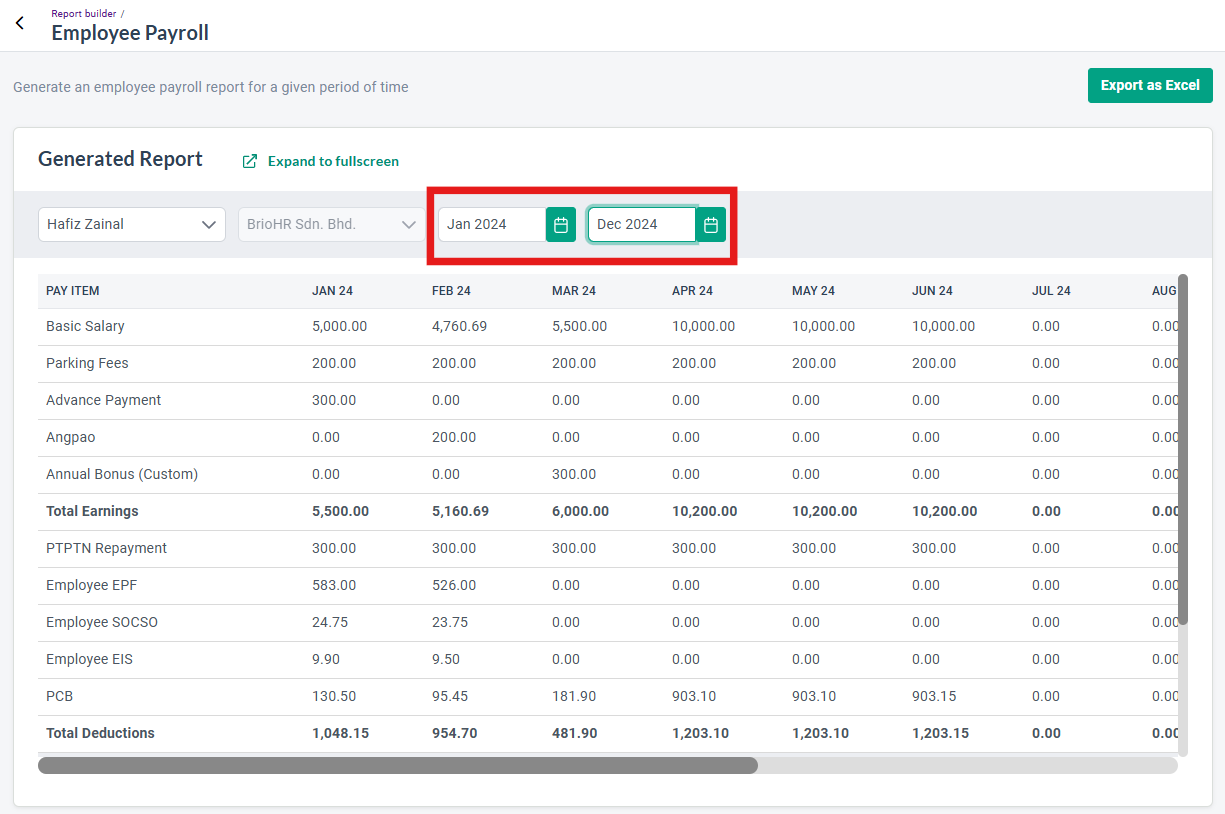
Task: Click the Total Earnings row label
Action: tap(90, 511)
